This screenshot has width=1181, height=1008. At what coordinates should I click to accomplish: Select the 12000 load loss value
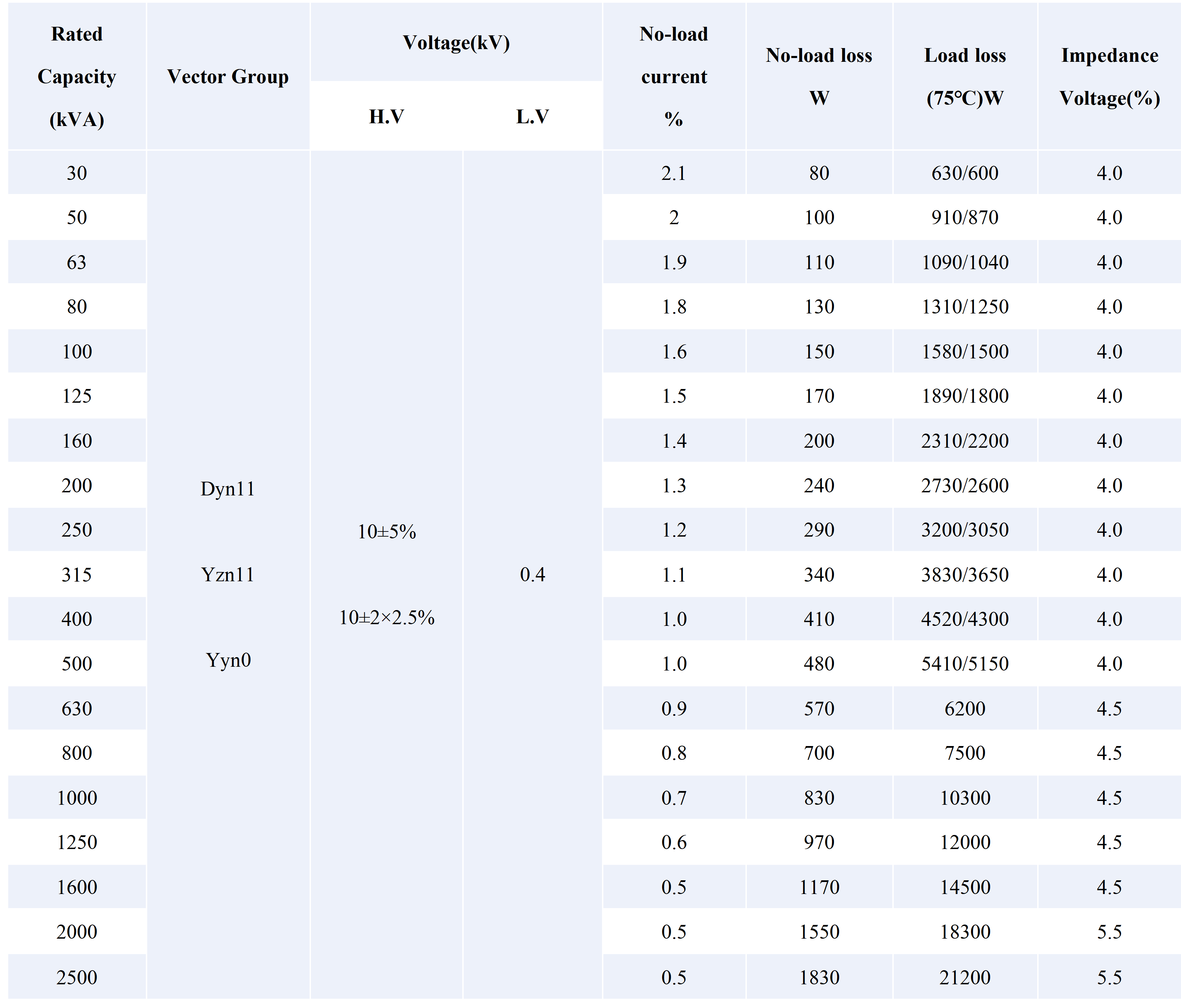point(965,842)
